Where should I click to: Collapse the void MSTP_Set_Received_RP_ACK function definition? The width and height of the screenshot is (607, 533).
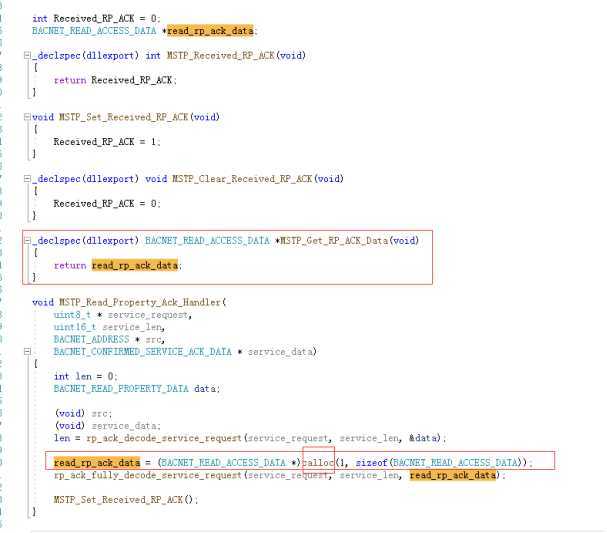click(x=27, y=117)
